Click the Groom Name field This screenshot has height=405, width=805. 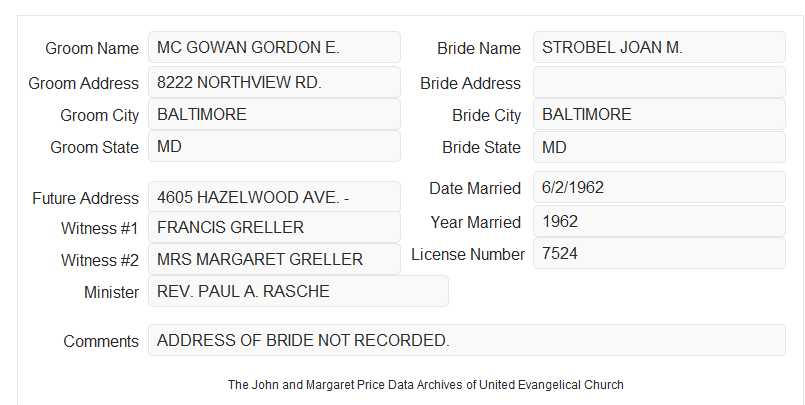pos(274,47)
